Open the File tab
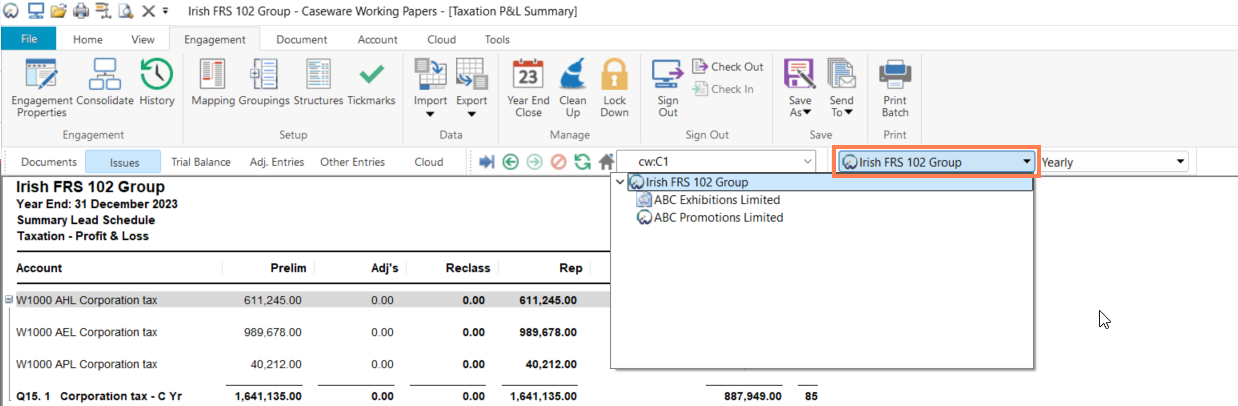 (x=29, y=39)
